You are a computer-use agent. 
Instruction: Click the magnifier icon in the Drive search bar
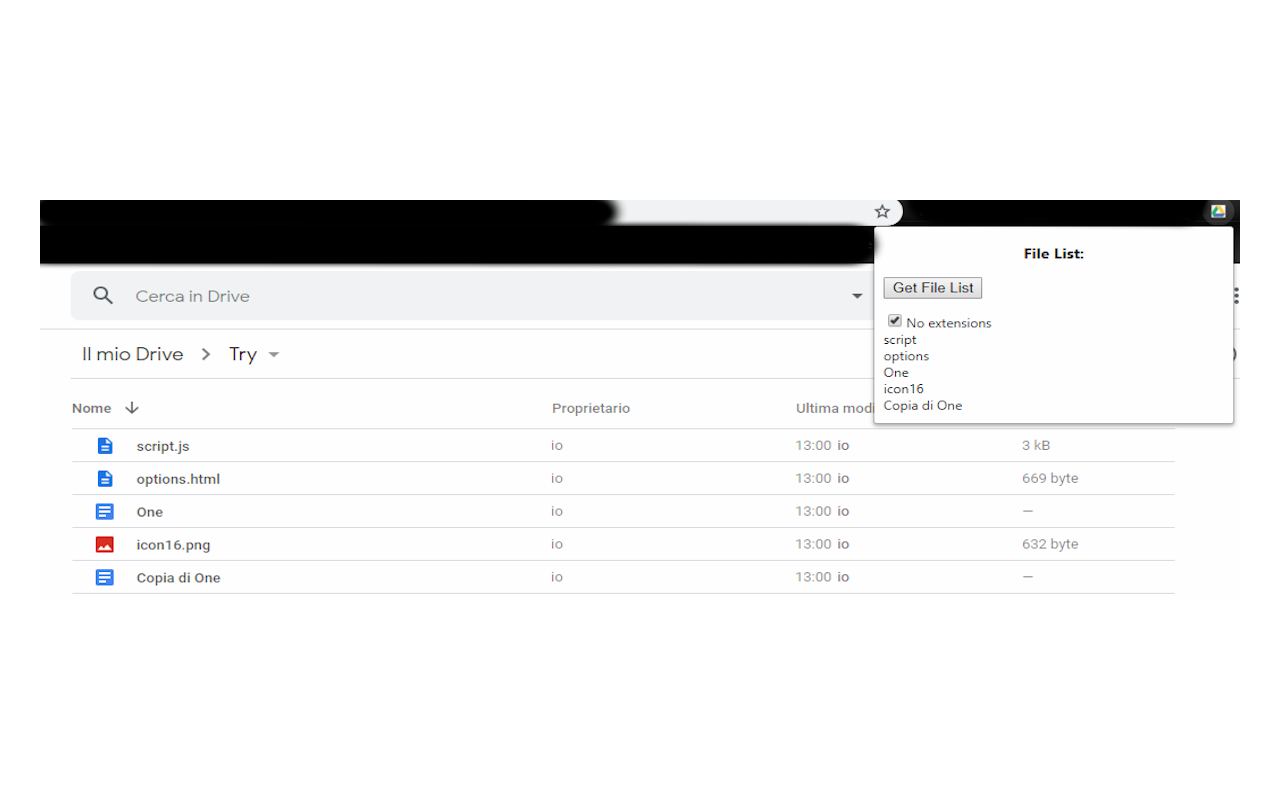[103, 295]
